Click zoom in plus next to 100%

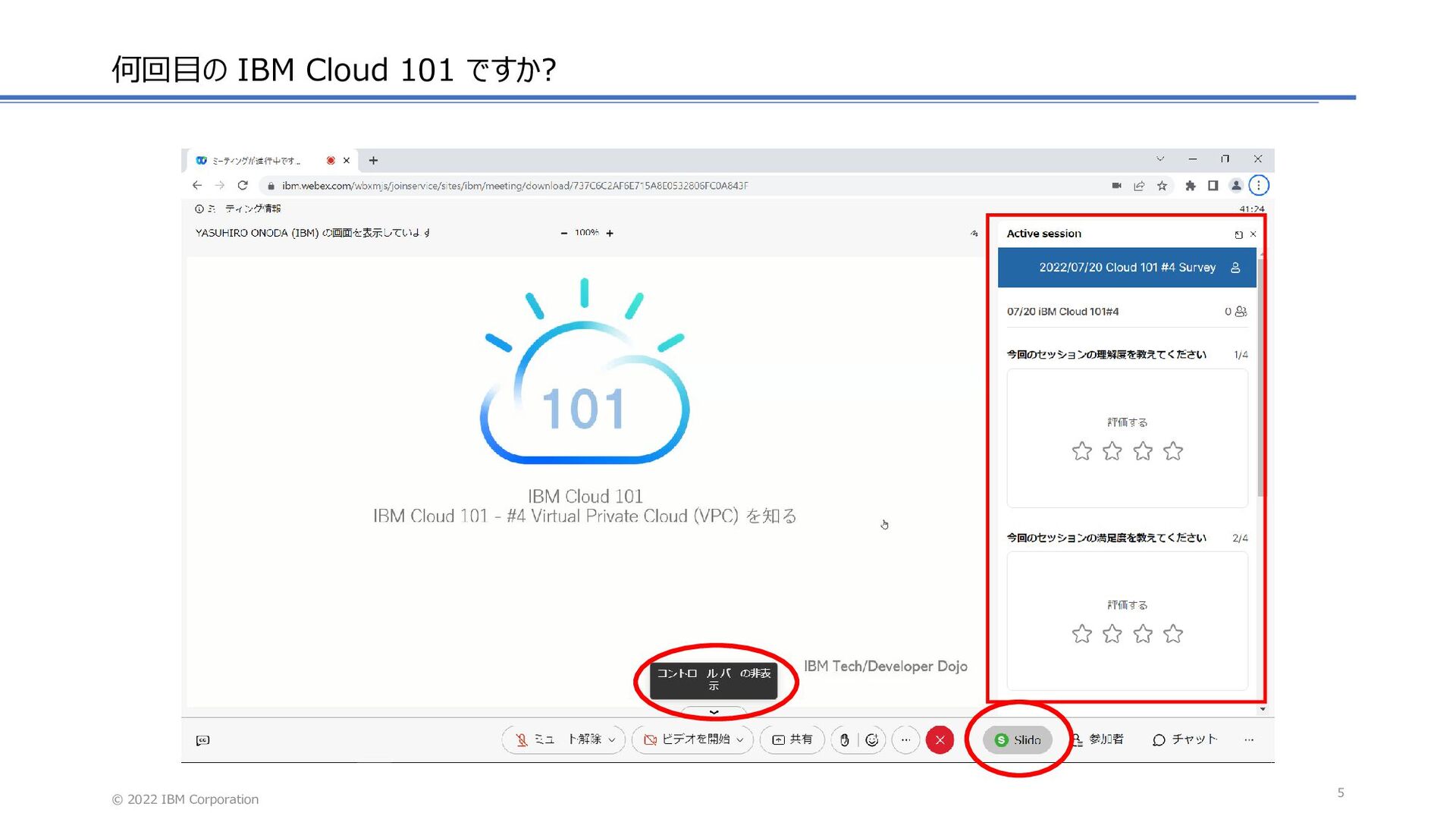tap(610, 234)
